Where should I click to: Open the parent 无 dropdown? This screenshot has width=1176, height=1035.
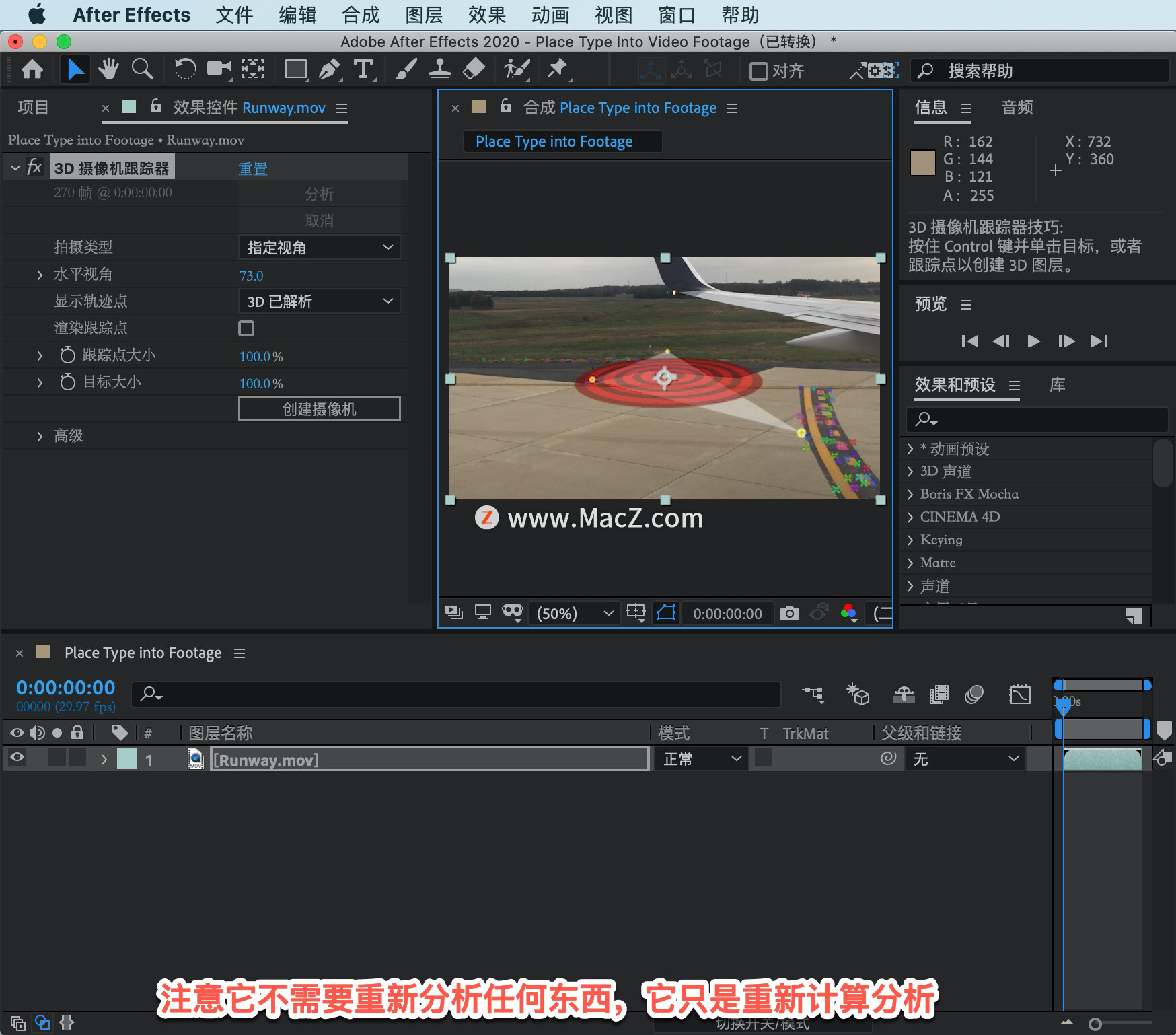click(x=965, y=759)
